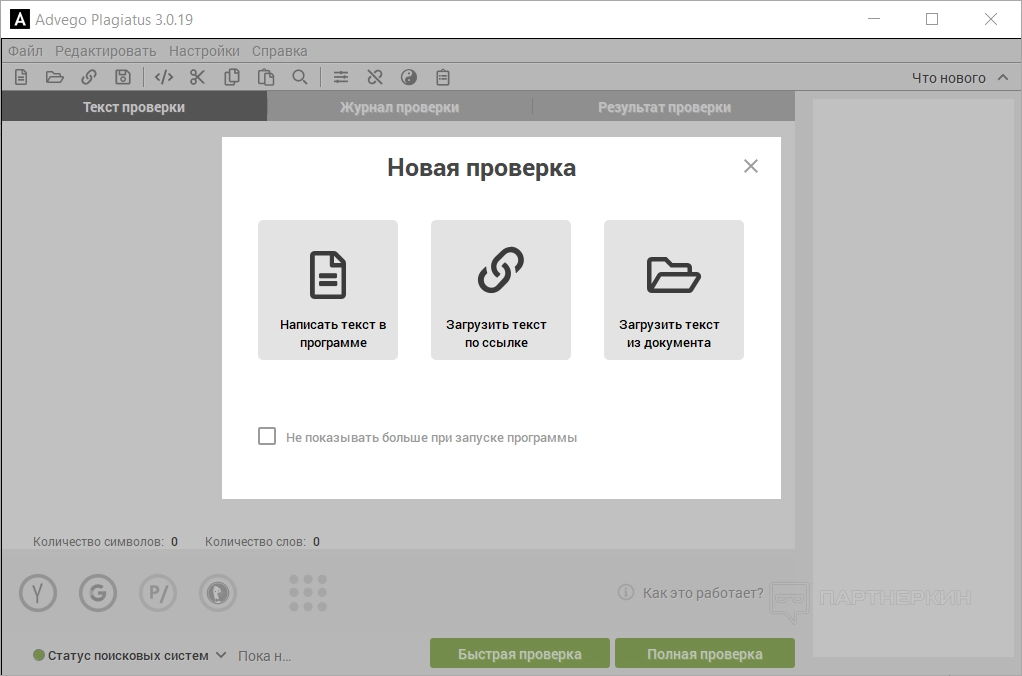Collapse the 'Что нового' panel
1022x676 pixels.
tap(1003, 78)
